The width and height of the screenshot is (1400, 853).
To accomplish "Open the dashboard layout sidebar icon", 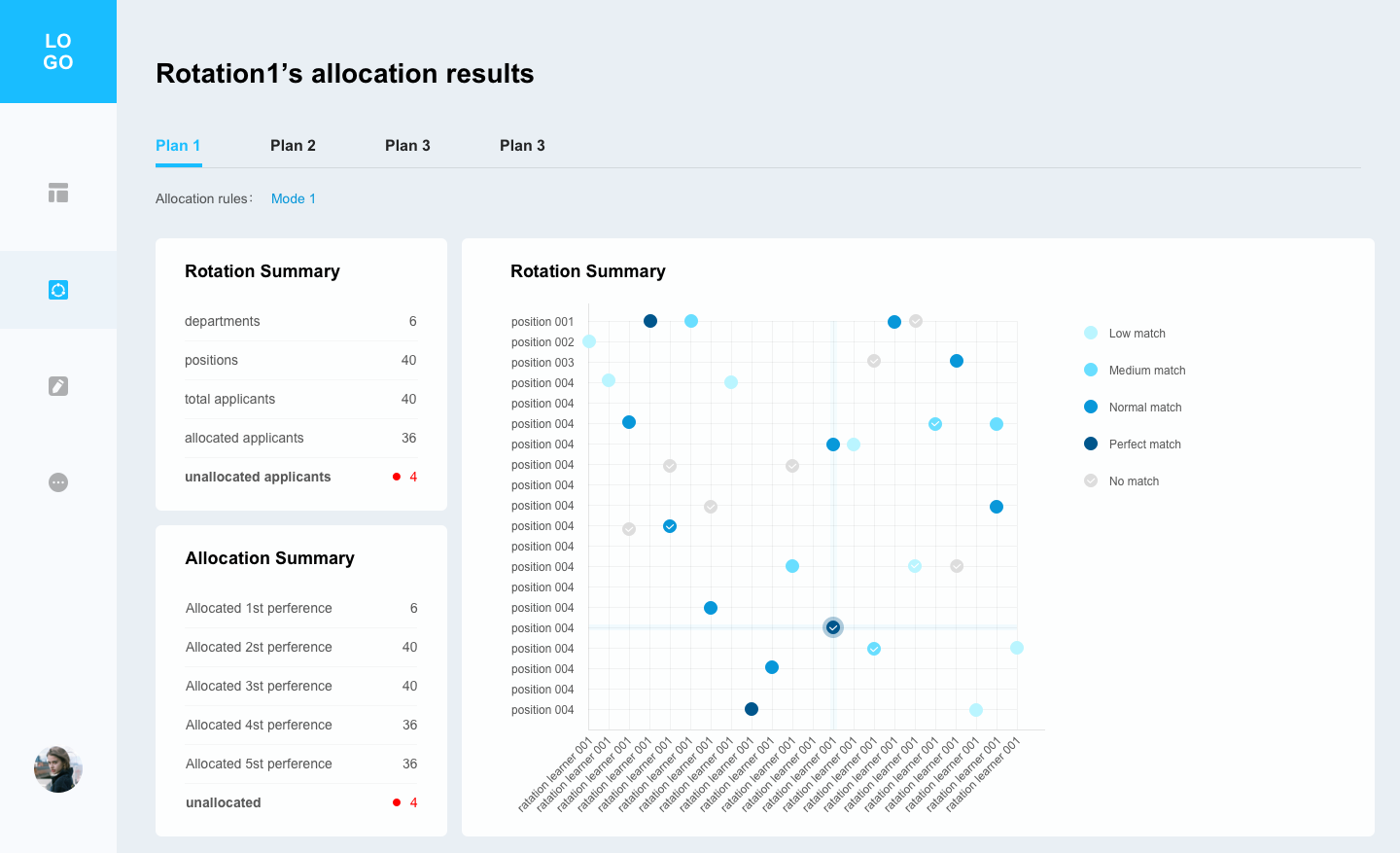I will click(x=58, y=193).
